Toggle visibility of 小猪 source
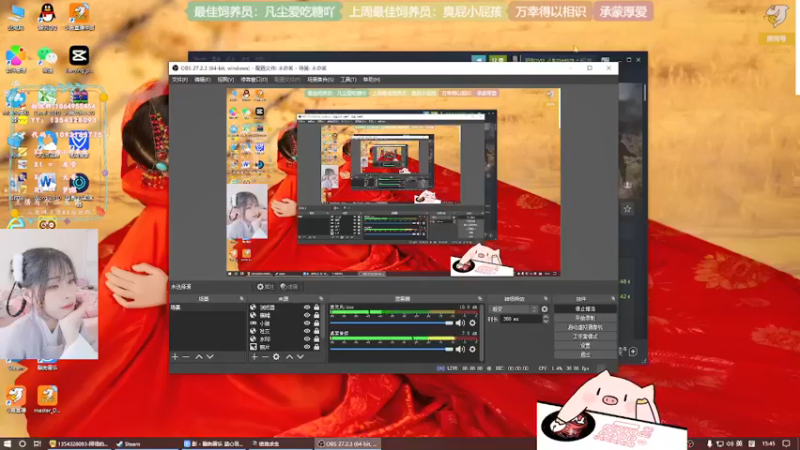 tap(307, 323)
